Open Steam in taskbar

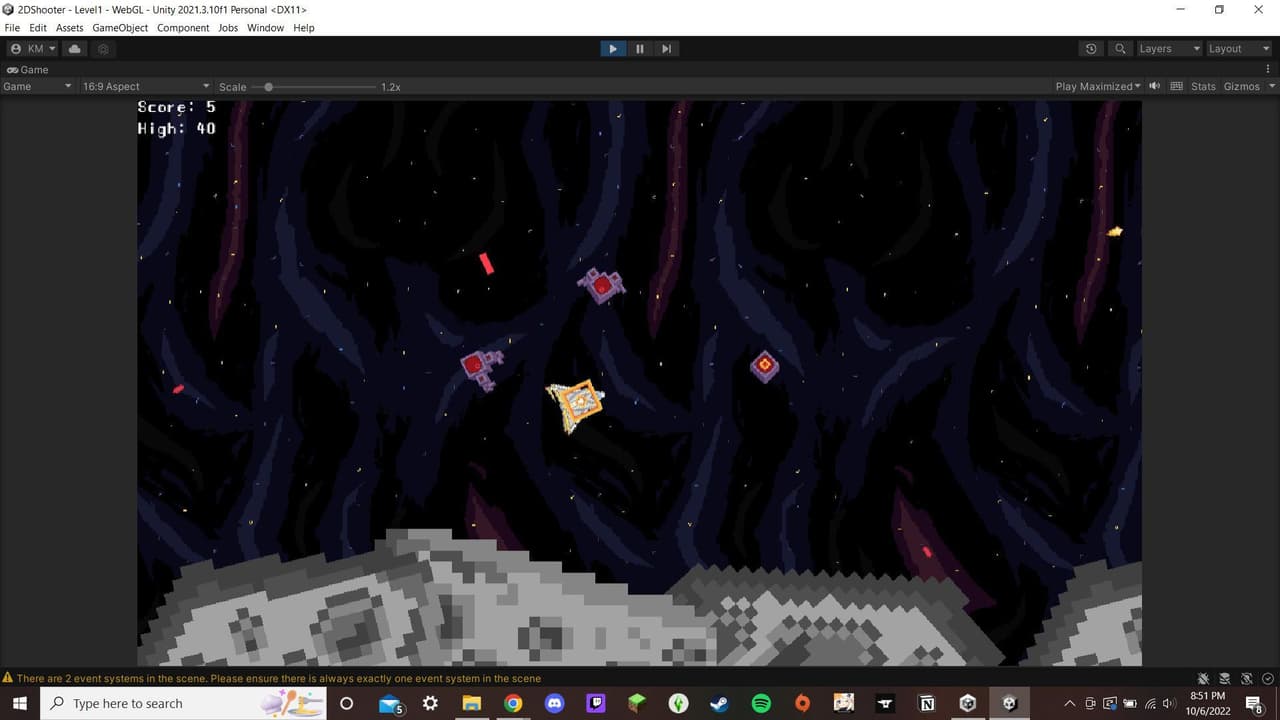pos(720,703)
